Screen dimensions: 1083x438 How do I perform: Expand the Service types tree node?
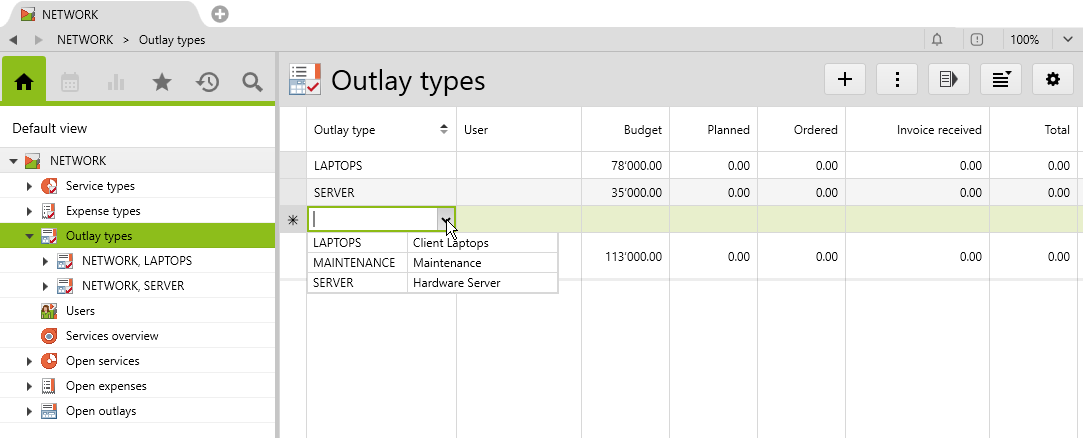[29, 186]
